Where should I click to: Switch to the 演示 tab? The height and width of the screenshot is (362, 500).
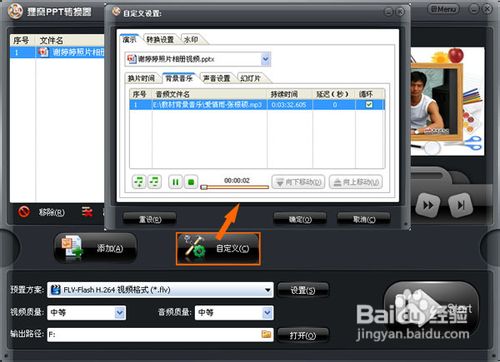[129, 39]
